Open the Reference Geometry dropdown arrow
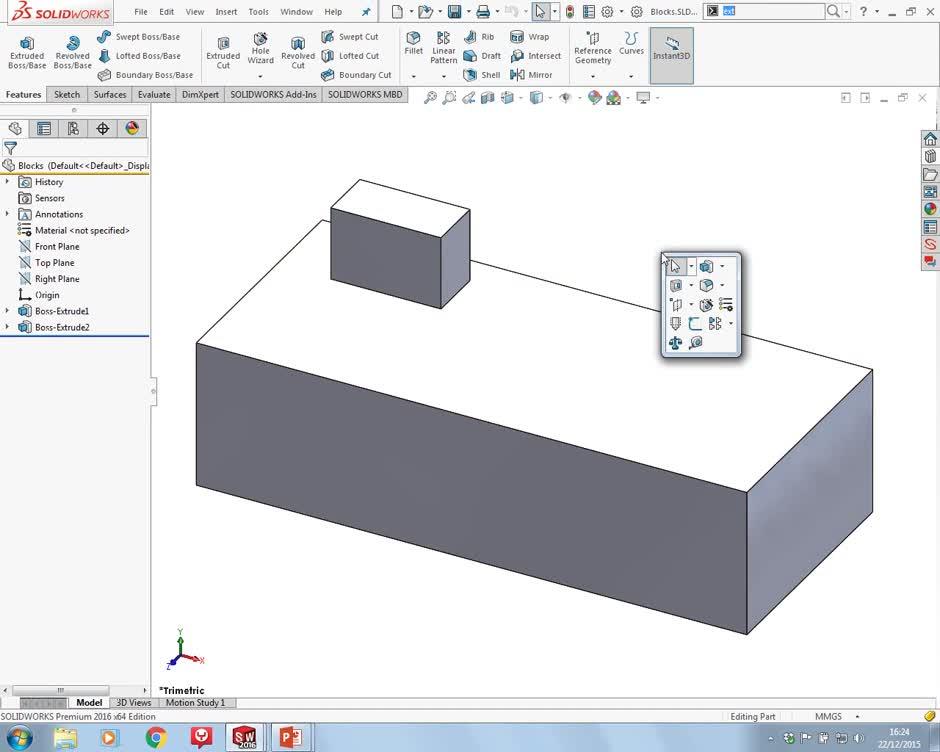The width and height of the screenshot is (940, 752). (x=592, y=76)
